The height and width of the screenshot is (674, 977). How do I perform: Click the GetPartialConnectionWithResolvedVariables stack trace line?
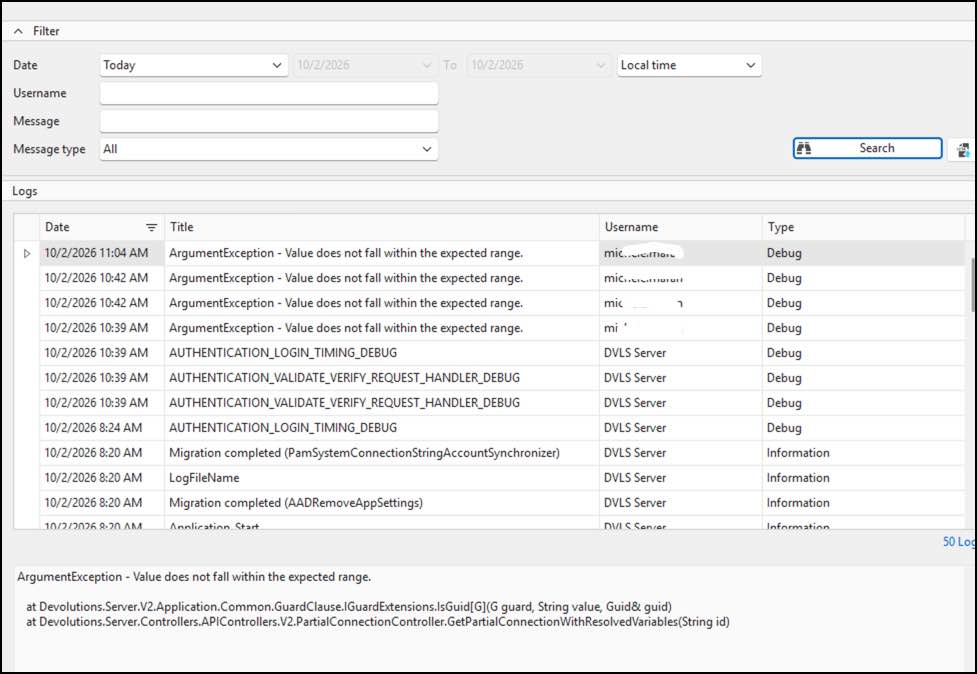click(x=378, y=622)
